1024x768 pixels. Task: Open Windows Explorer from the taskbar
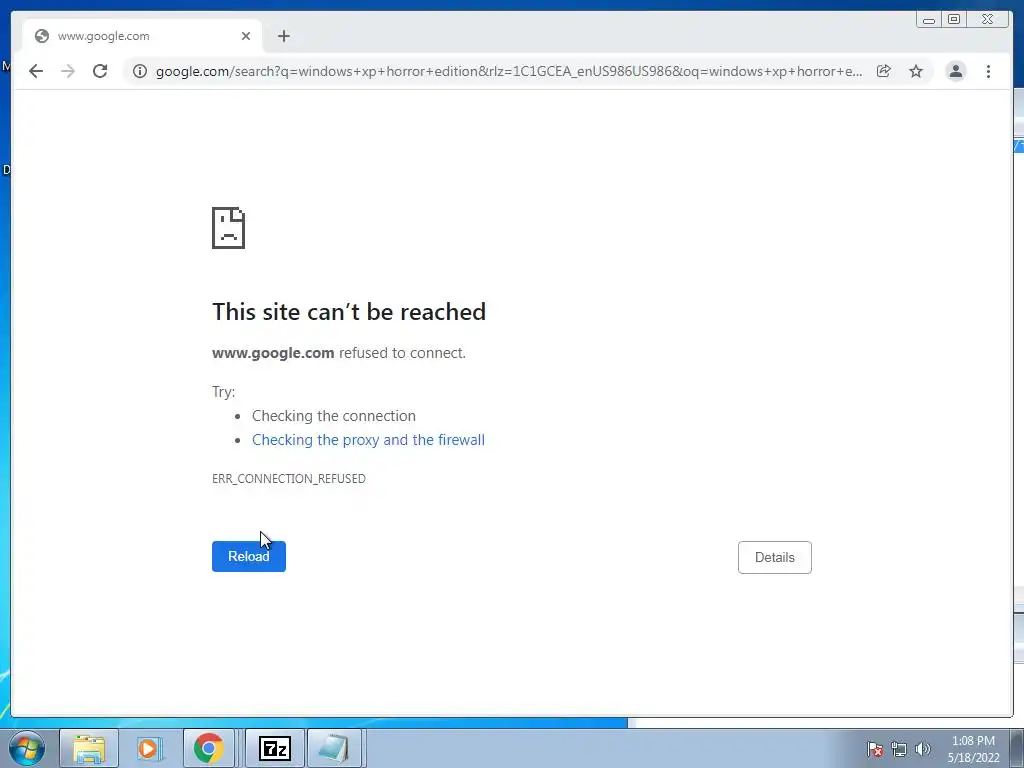point(89,748)
